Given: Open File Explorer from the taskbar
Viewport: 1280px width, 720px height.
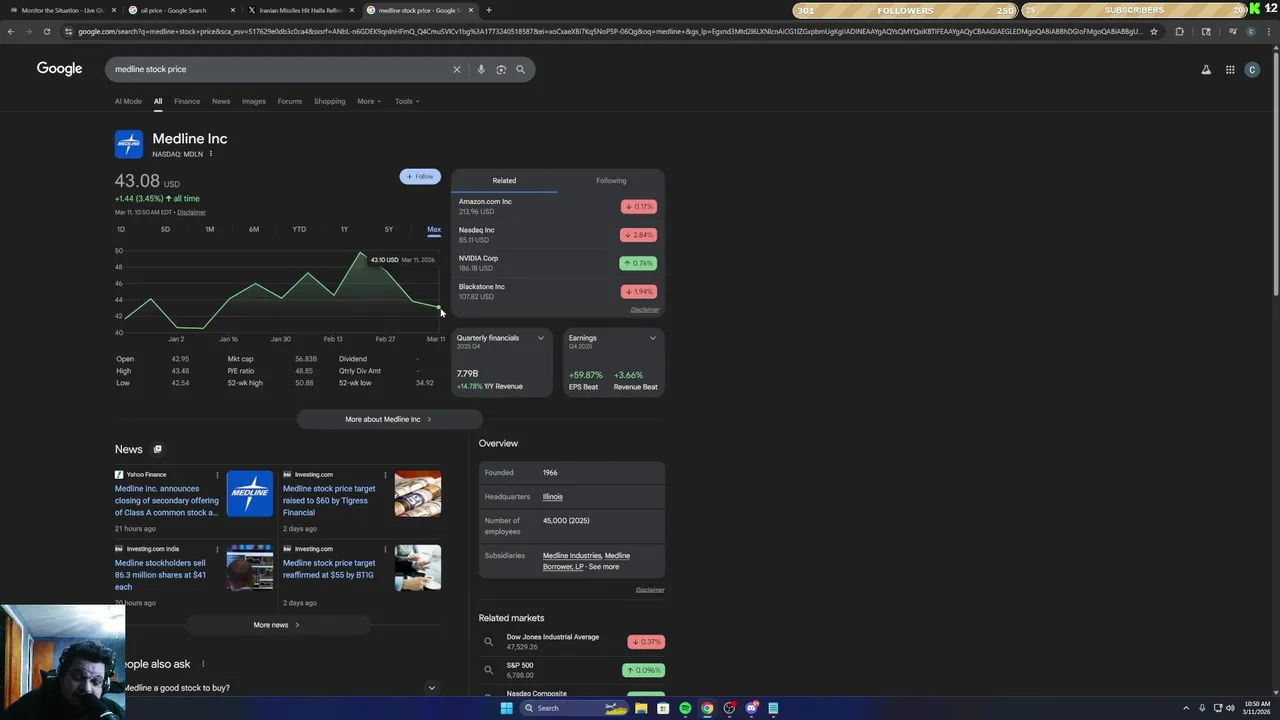Looking at the screenshot, I should pos(641,708).
